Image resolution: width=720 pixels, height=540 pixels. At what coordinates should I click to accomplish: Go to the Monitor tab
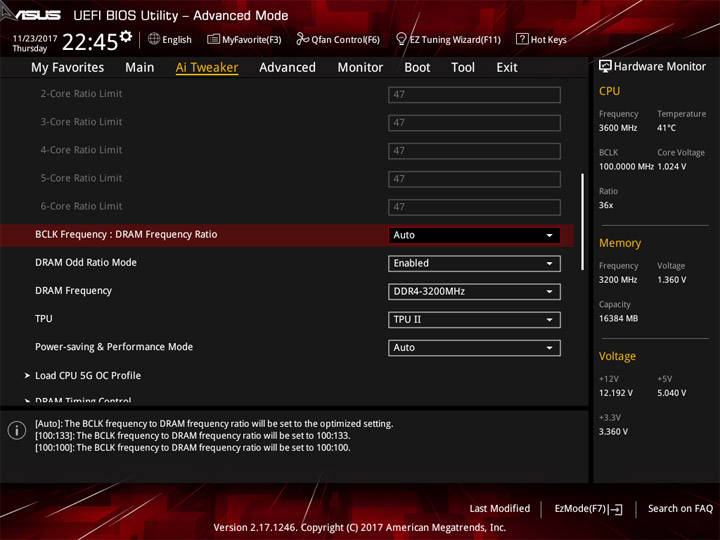(x=360, y=68)
